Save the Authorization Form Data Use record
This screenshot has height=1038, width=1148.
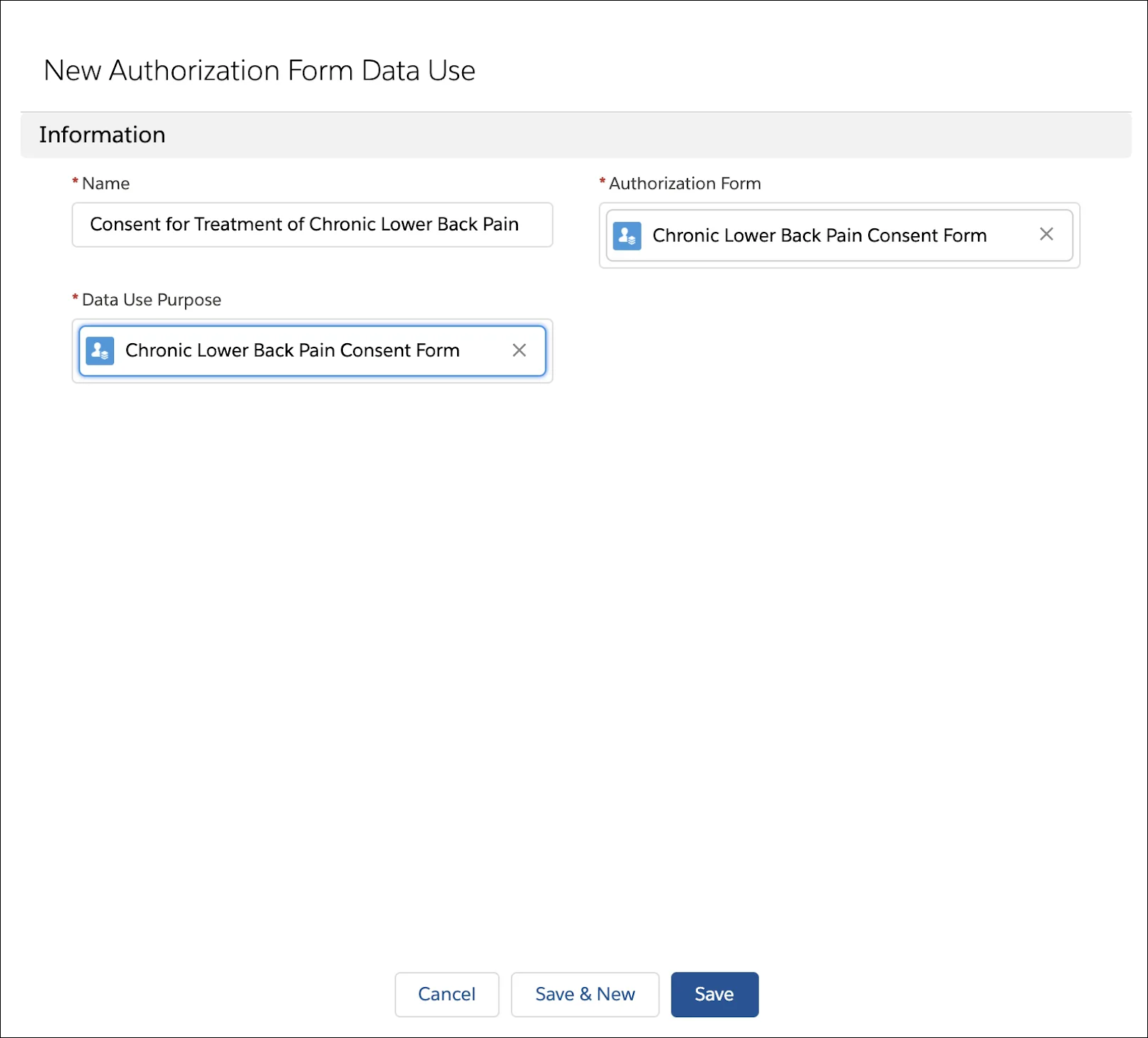tap(714, 994)
